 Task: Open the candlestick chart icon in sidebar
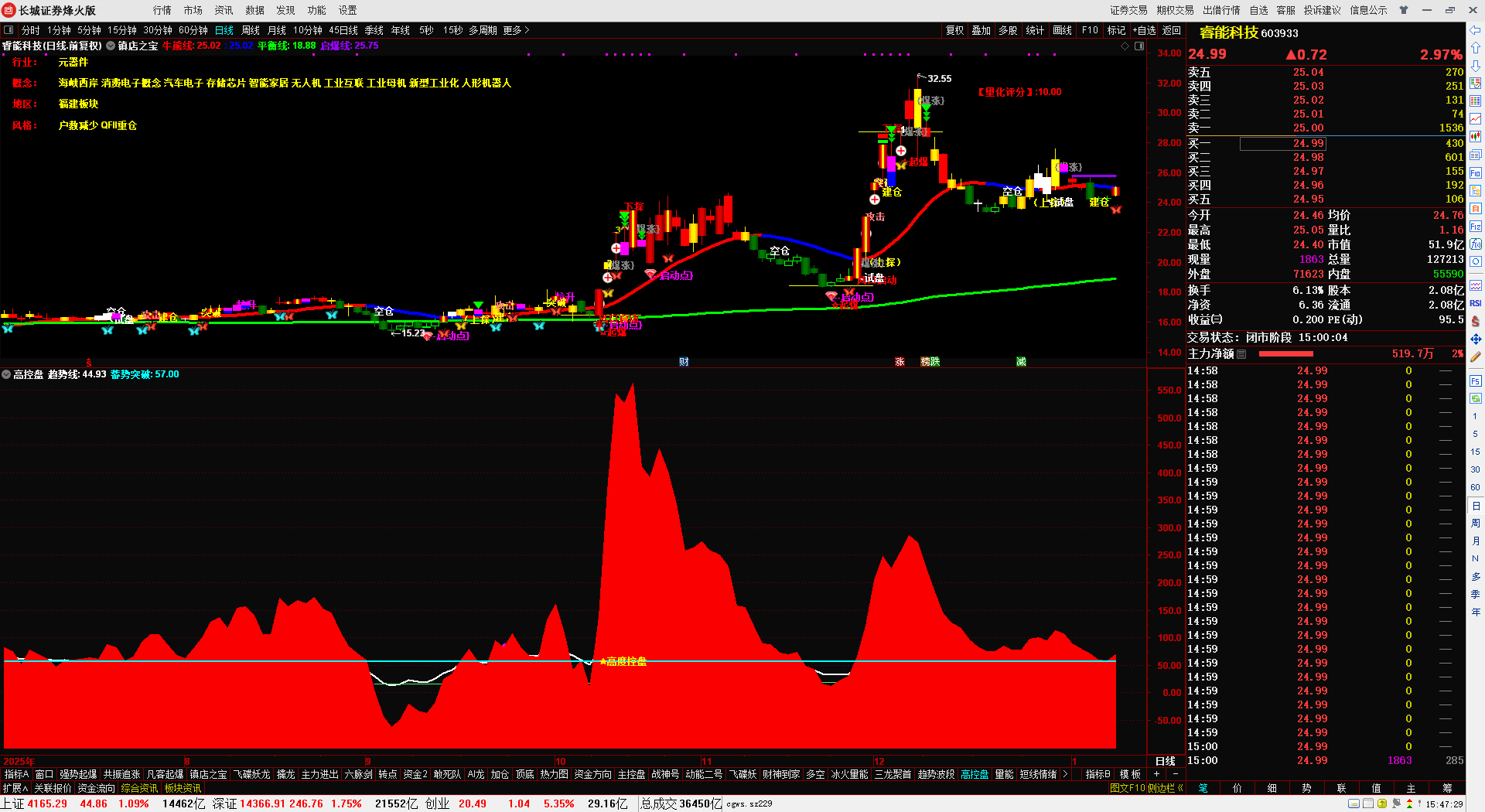click(x=1476, y=137)
